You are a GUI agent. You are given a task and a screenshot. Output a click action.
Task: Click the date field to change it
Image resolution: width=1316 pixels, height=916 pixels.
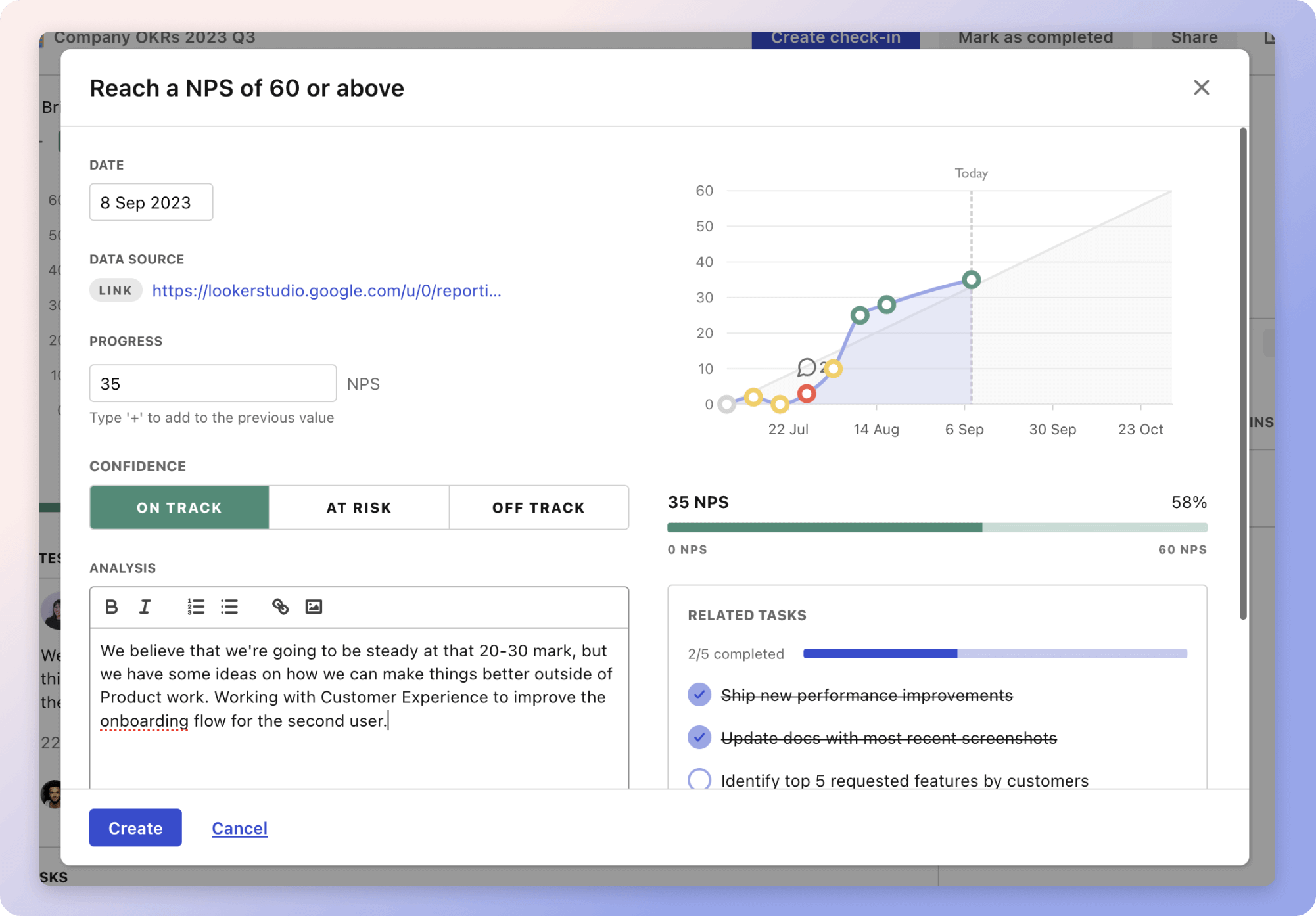click(x=150, y=202)
